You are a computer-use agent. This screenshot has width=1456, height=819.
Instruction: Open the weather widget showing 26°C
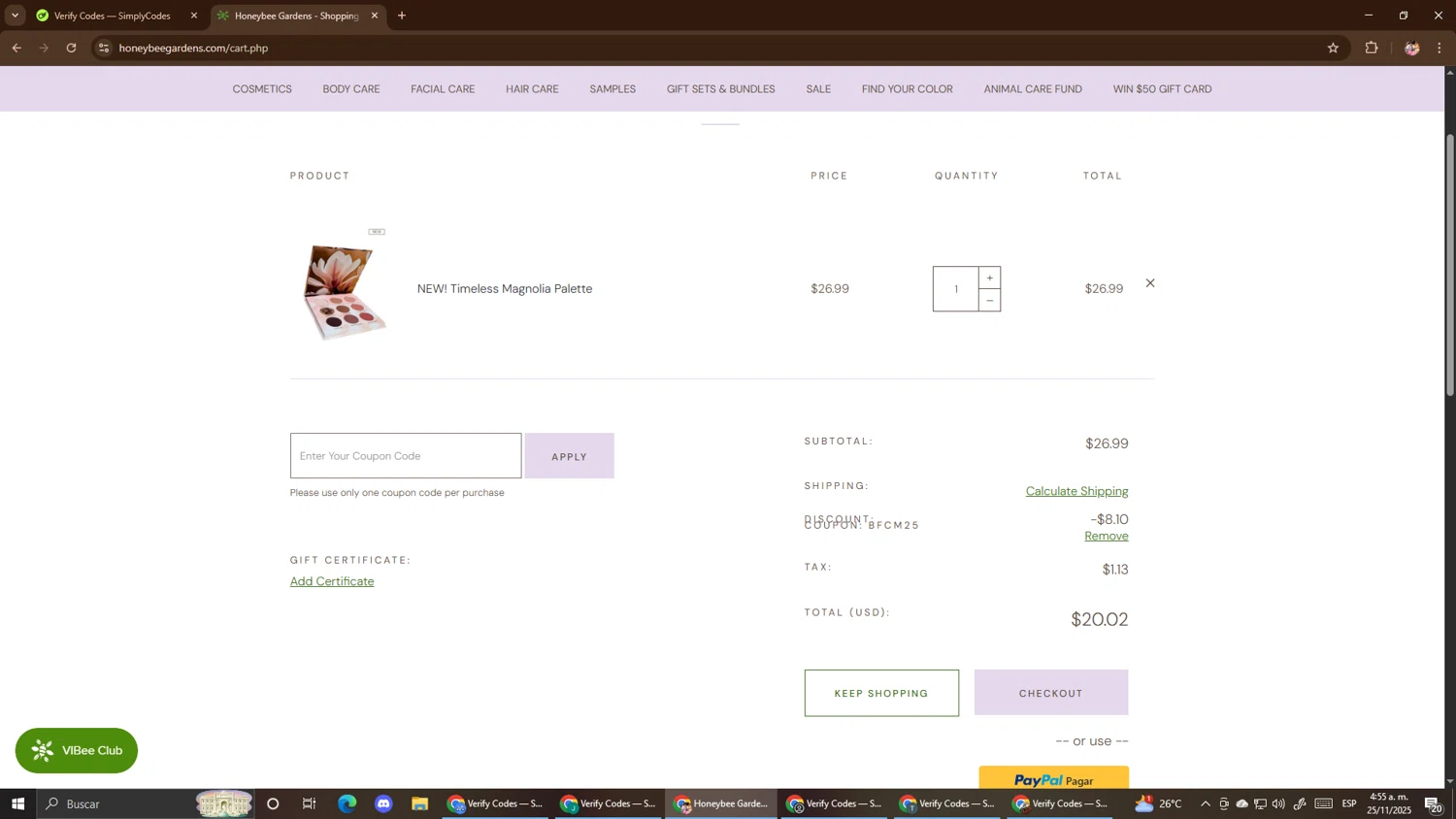(1159, 803)
